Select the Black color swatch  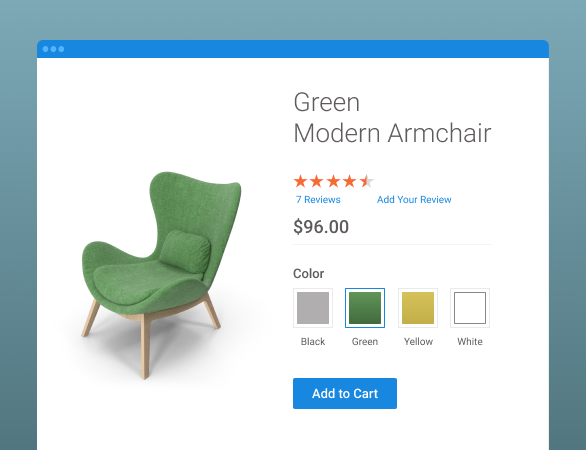coord(313,308)
